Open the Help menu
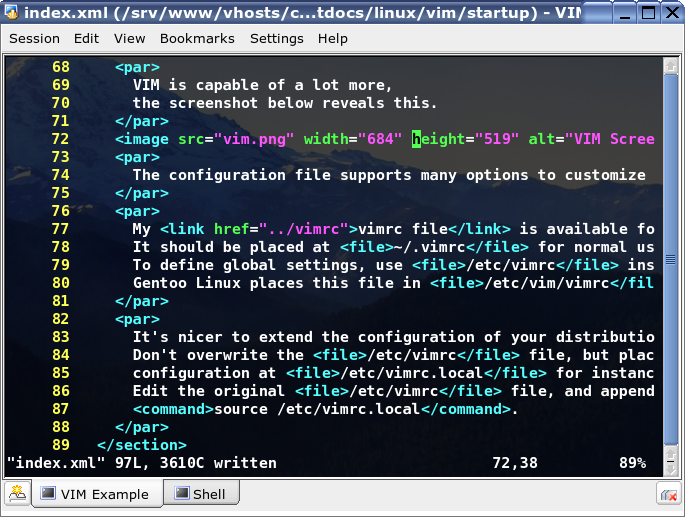Screen dimensions: 685x517 [x=332, y=39]
